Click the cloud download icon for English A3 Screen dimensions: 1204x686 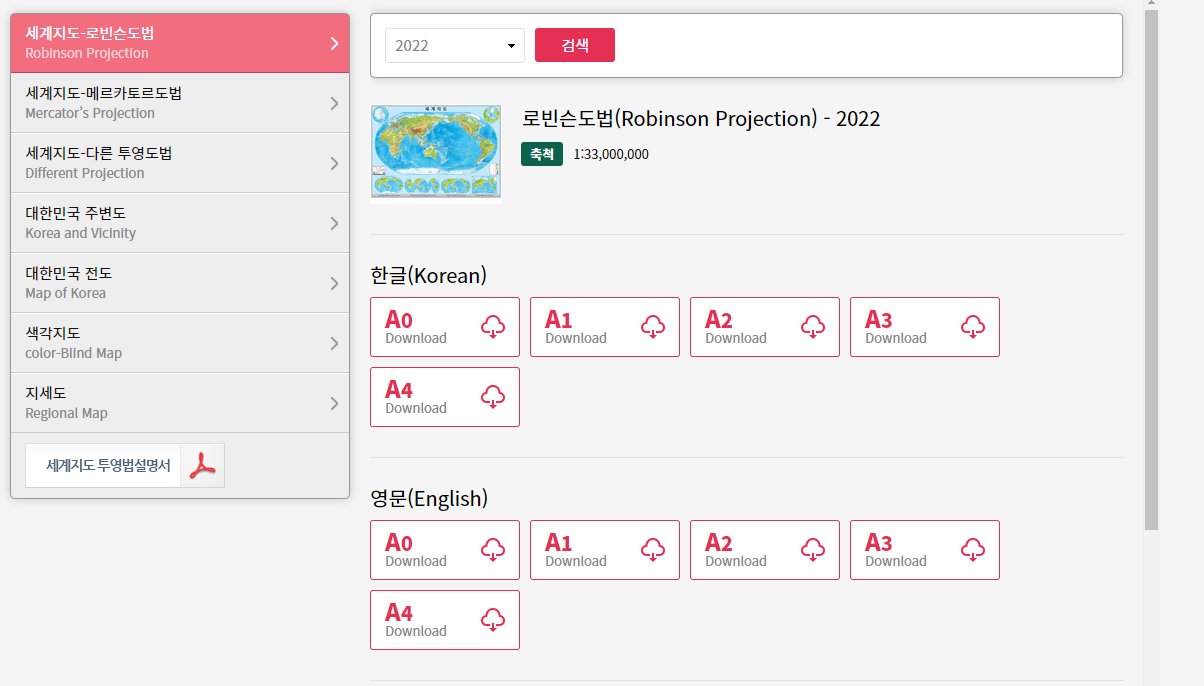pyautogui.click(x=973, y=550)
